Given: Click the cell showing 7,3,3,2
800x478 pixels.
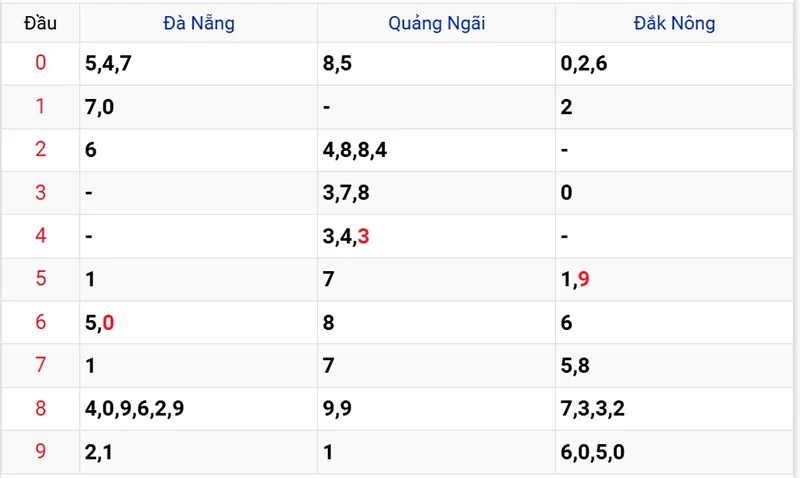Looking at the screenshot, I should point(593,408).
